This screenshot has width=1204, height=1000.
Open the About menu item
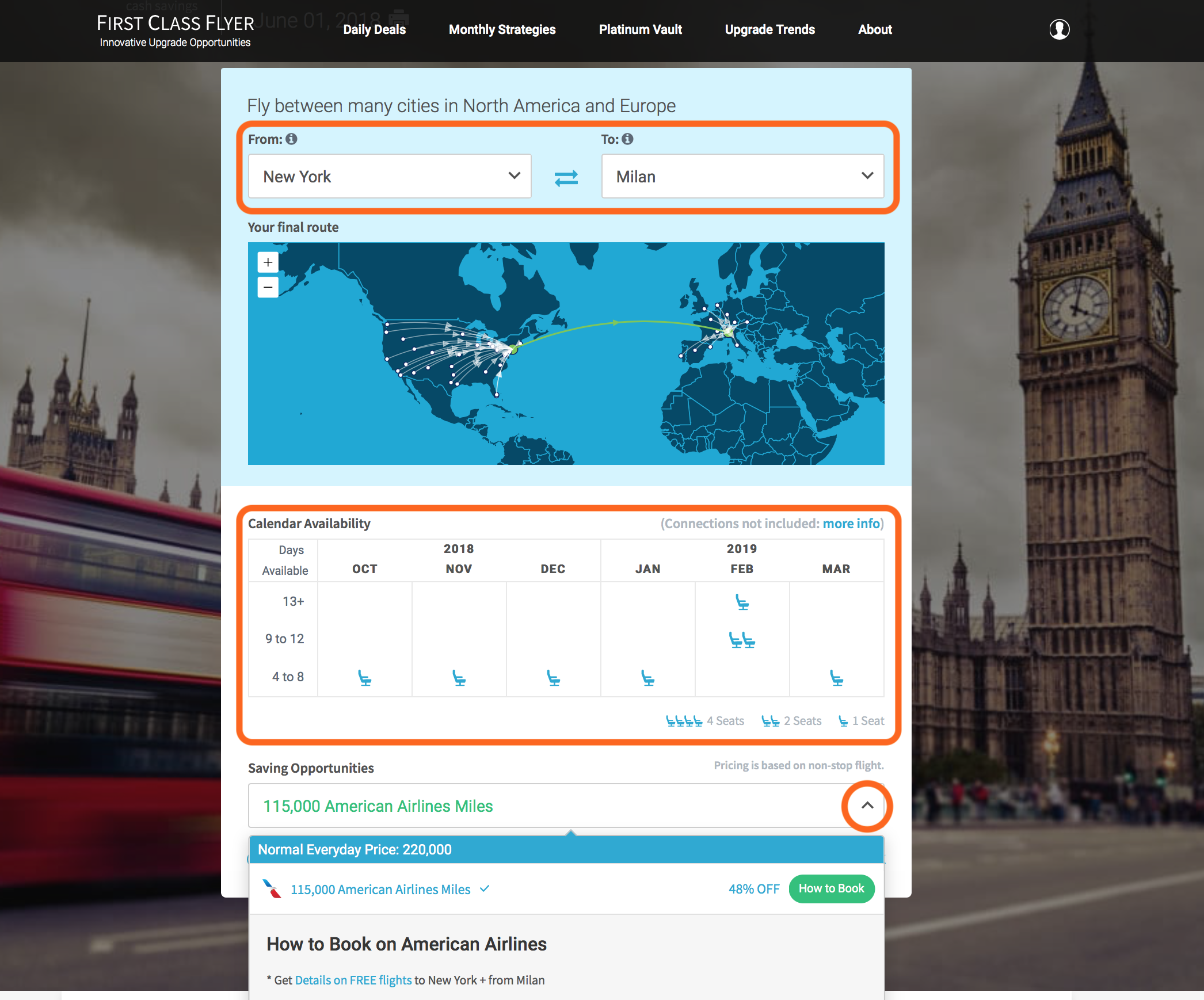tap(875, 29)
